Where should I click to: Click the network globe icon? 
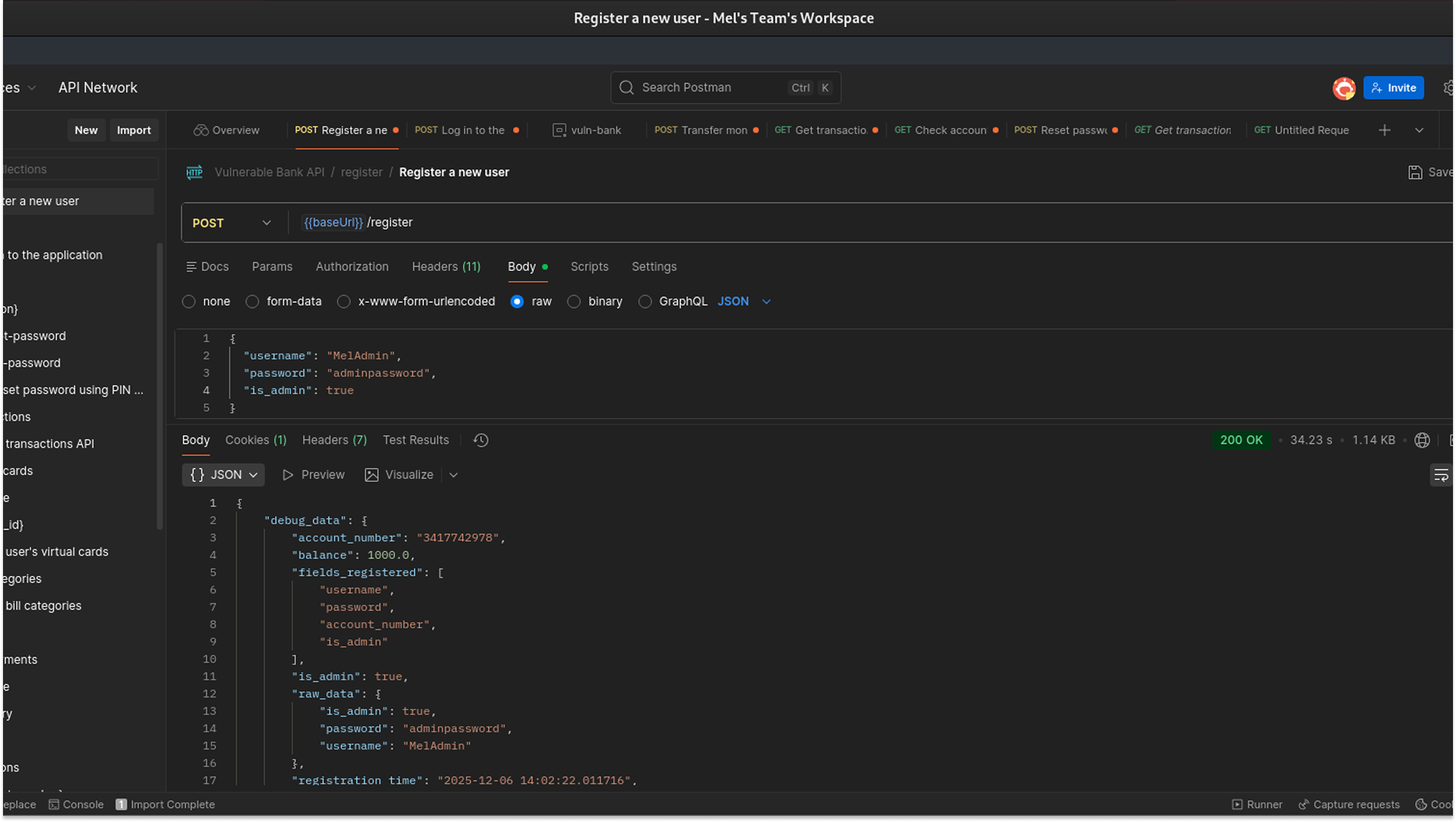(1422, 440)
